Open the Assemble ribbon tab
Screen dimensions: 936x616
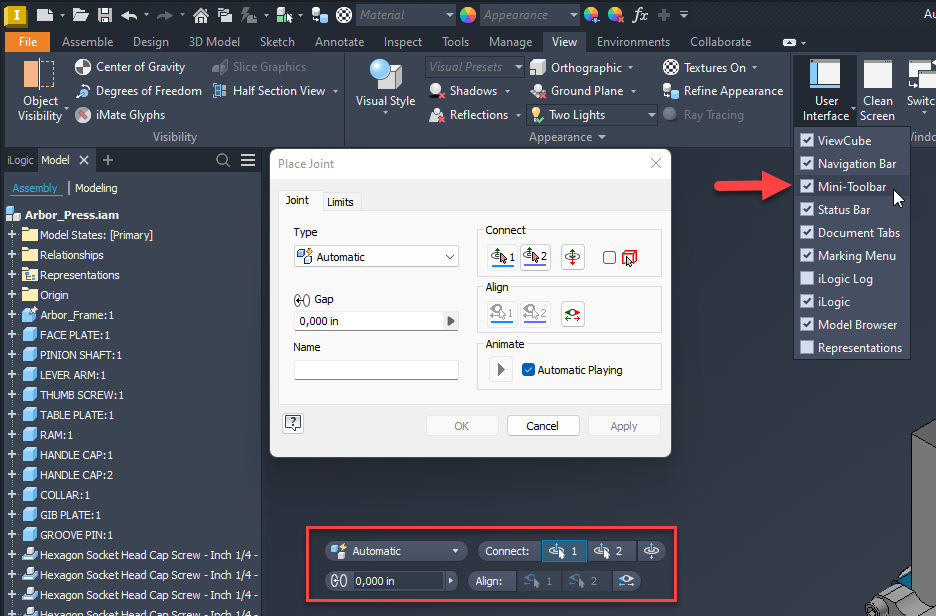[x=87, y=42]
